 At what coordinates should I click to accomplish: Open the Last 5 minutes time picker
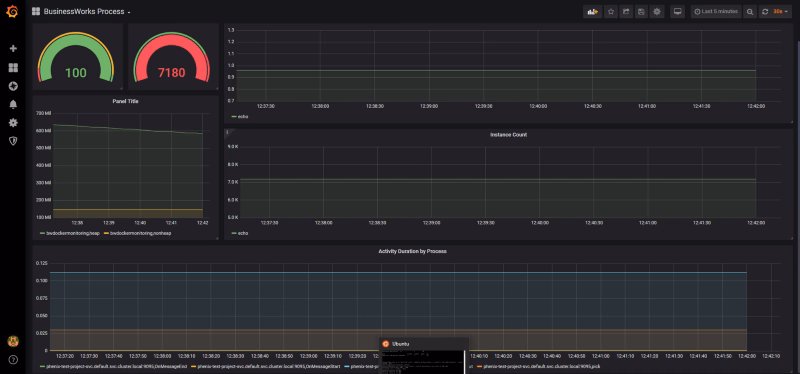click(x=716, y=12)
